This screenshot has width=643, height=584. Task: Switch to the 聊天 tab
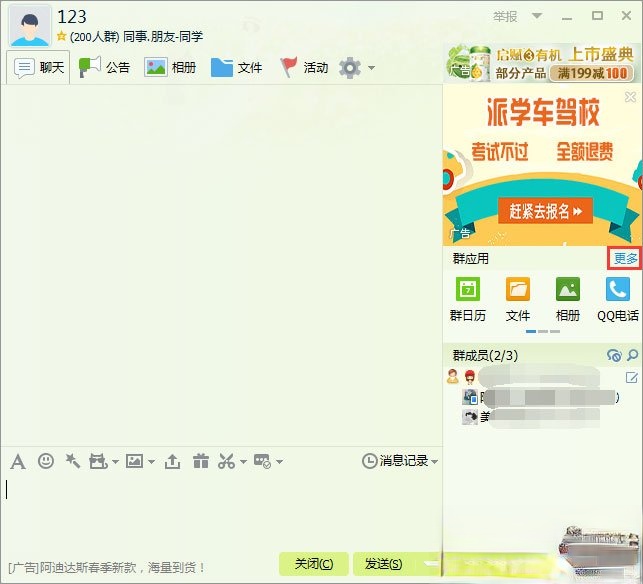tap(39, 67)
